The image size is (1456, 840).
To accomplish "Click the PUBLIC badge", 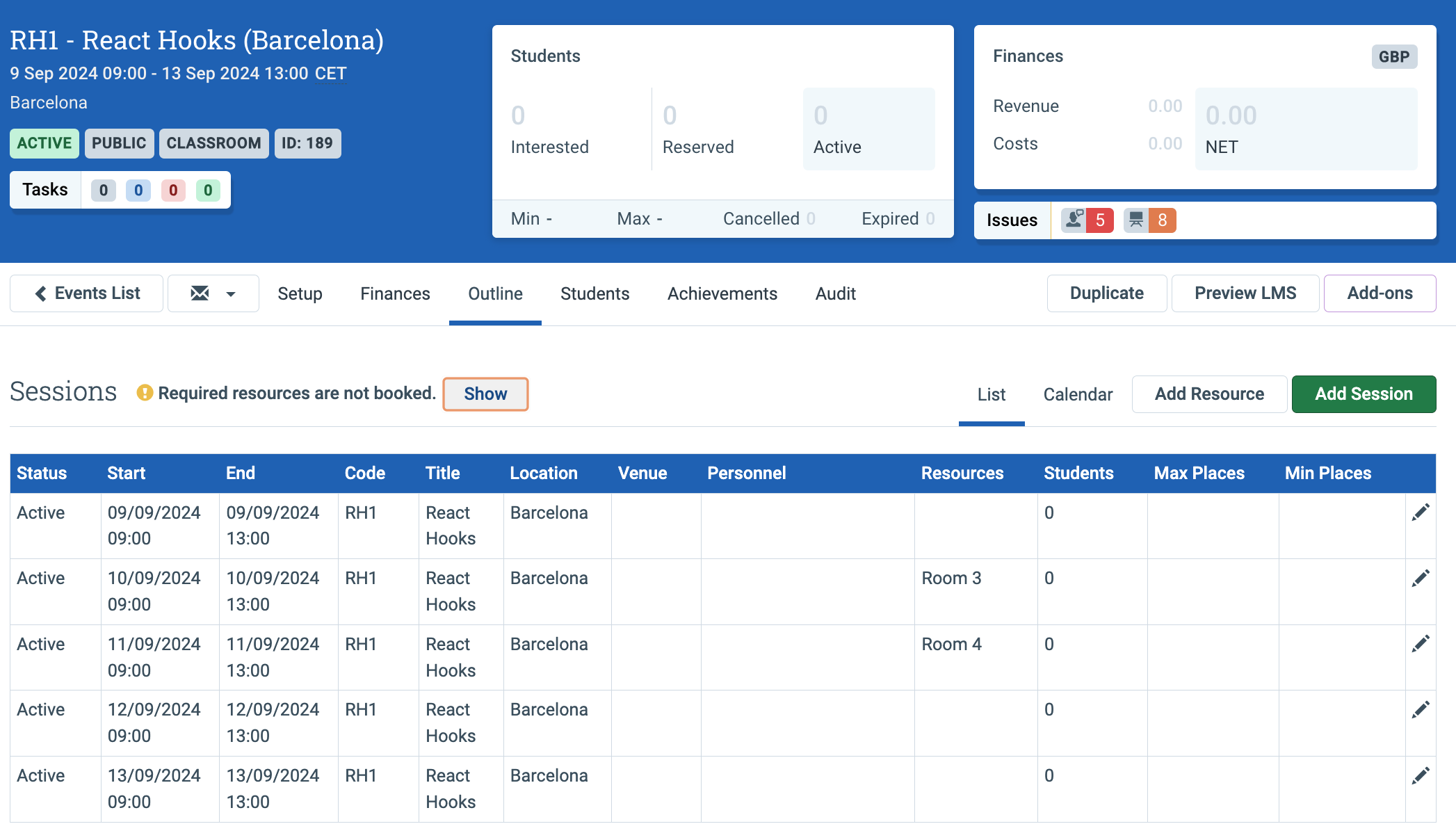I will click(119, 143).
